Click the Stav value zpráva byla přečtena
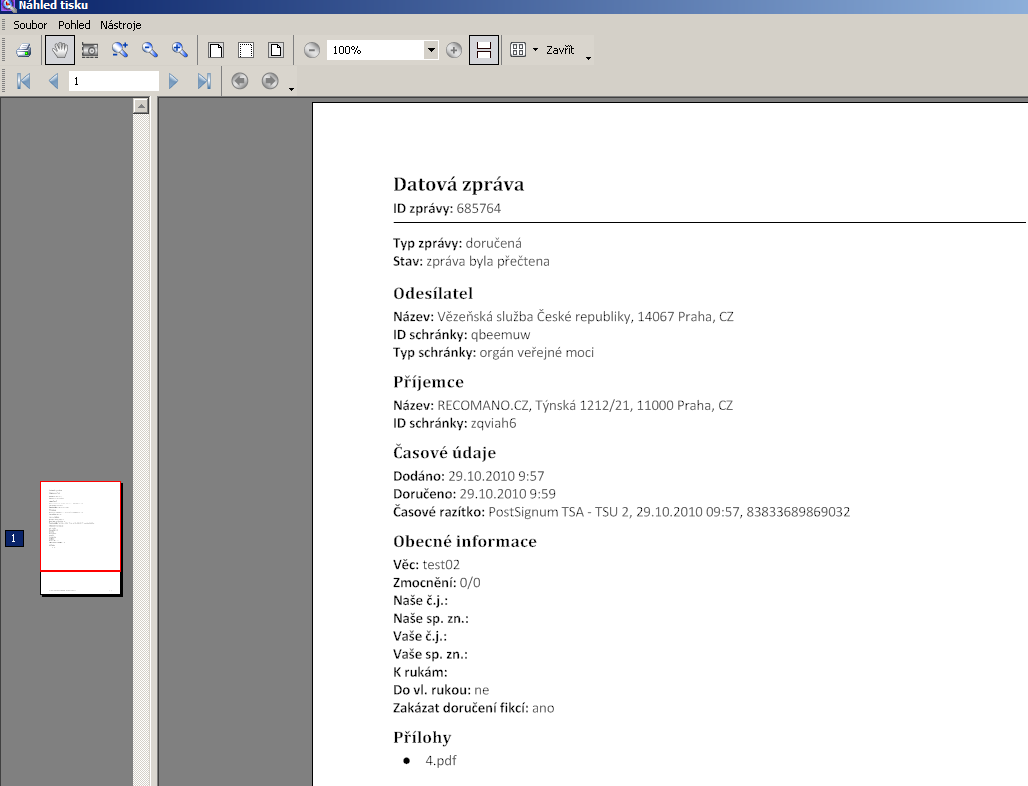The image size is (1028, 786). 488,261
